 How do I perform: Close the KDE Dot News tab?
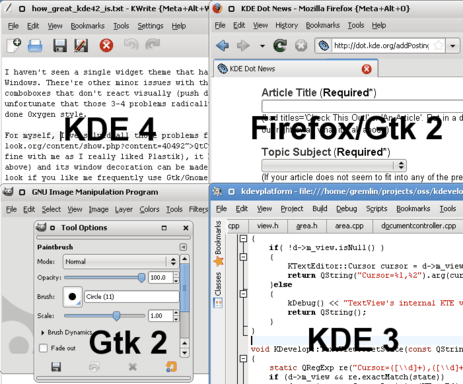366,69
